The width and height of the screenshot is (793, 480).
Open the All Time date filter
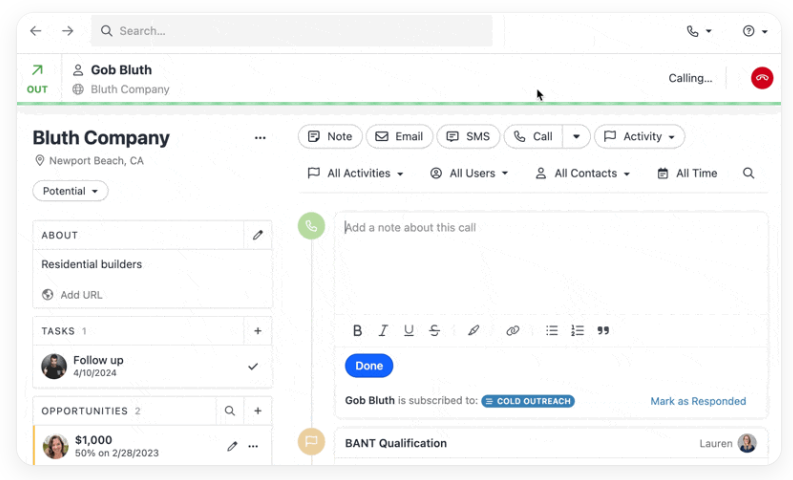[x=687, y=173]
